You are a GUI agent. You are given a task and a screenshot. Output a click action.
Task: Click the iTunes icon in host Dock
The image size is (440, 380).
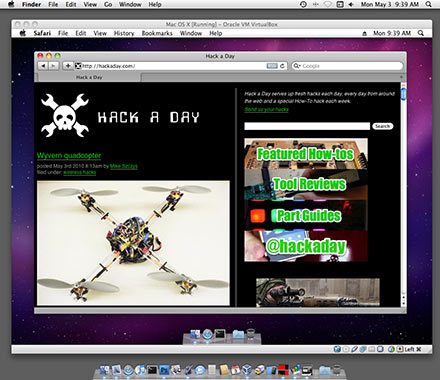(140, 370)
